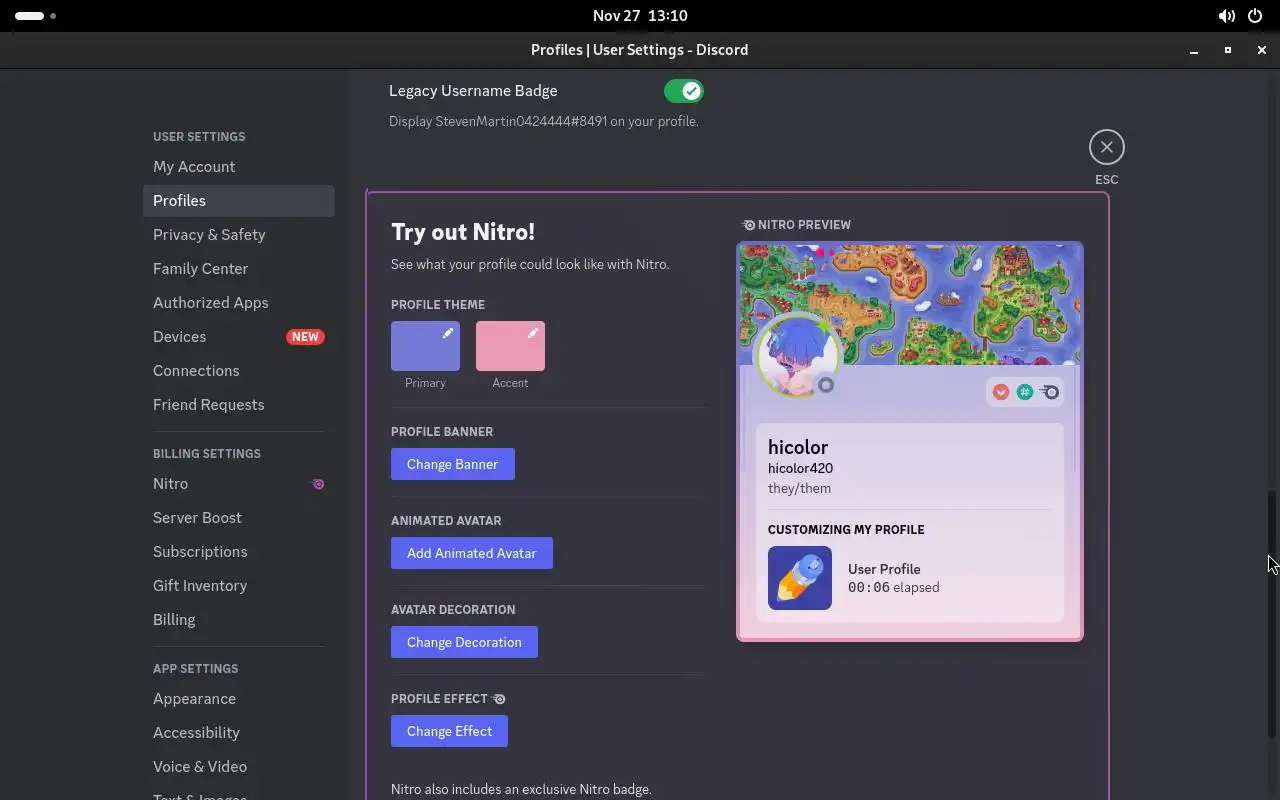
Task: Open Friend Requests settings
Action: [x=239, y=405]
